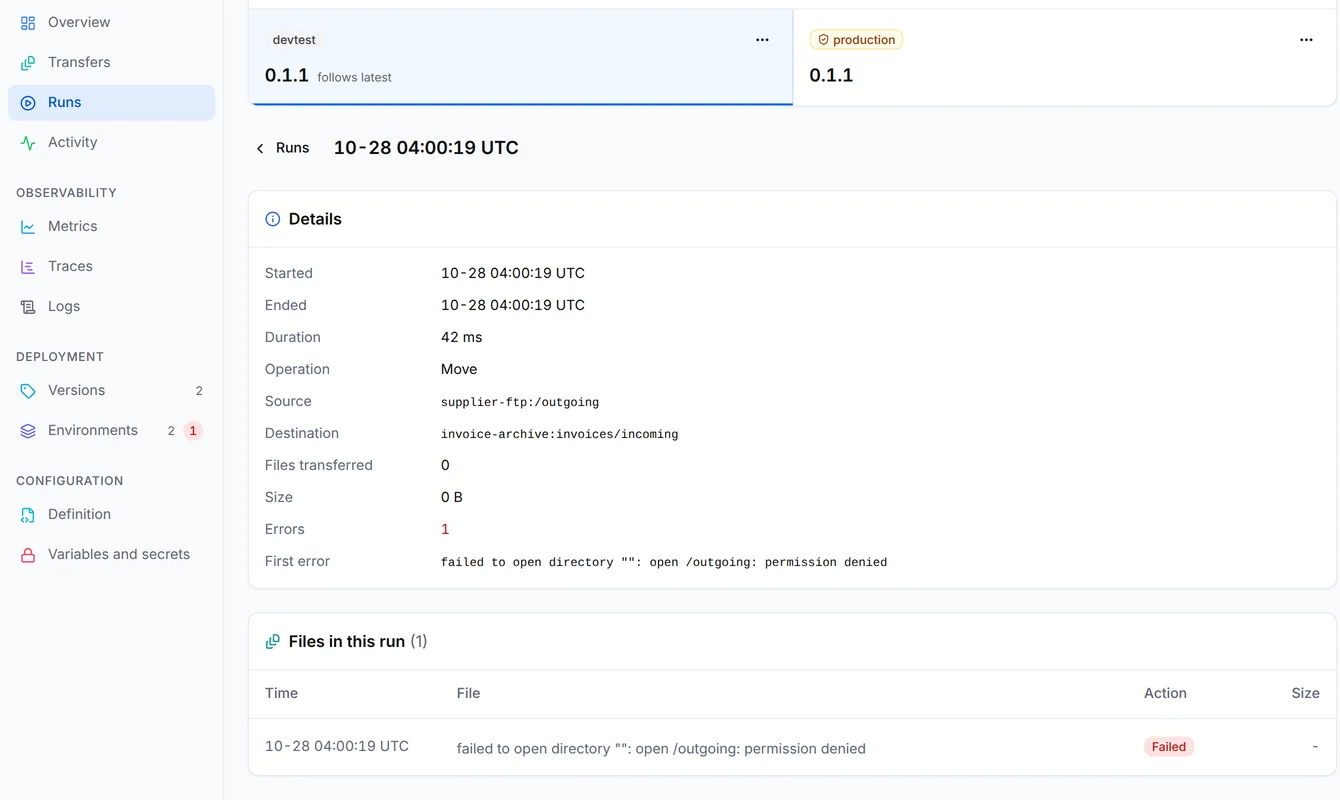Screen dimensions: 1340x800
Task: Click the File column header
Action: pos(468,693)
